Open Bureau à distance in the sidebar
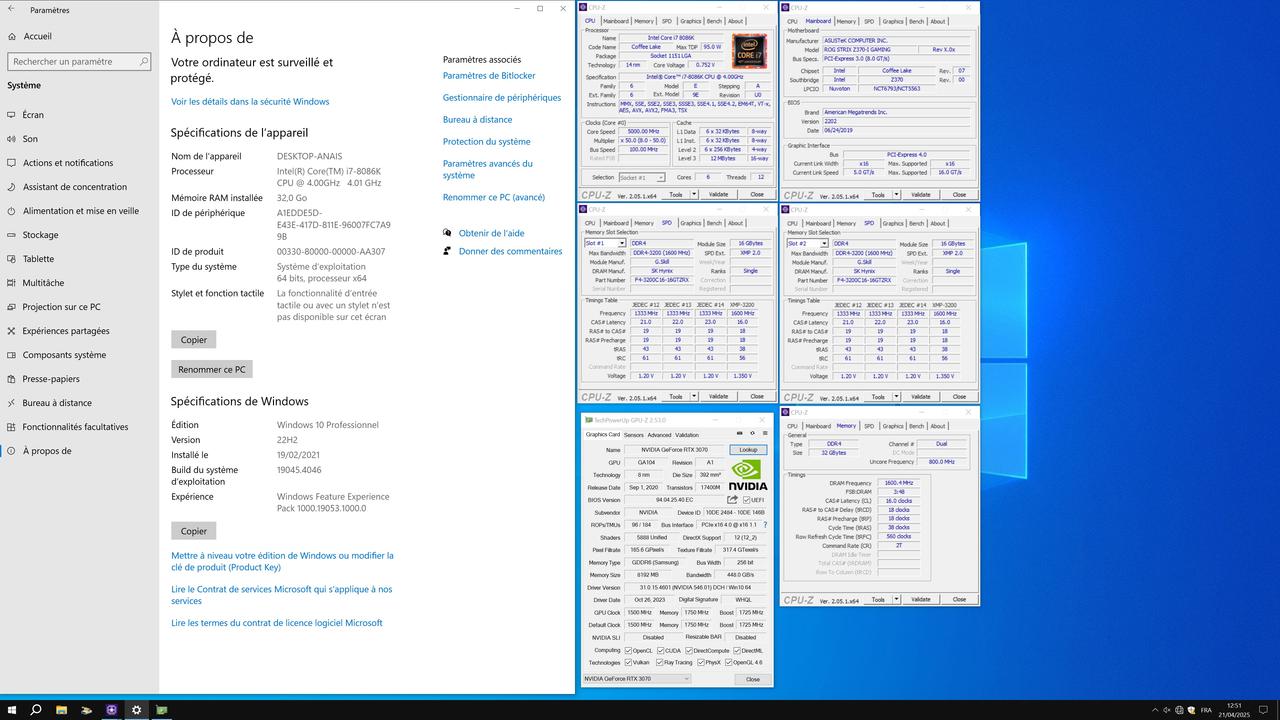 tap(79, 403)
